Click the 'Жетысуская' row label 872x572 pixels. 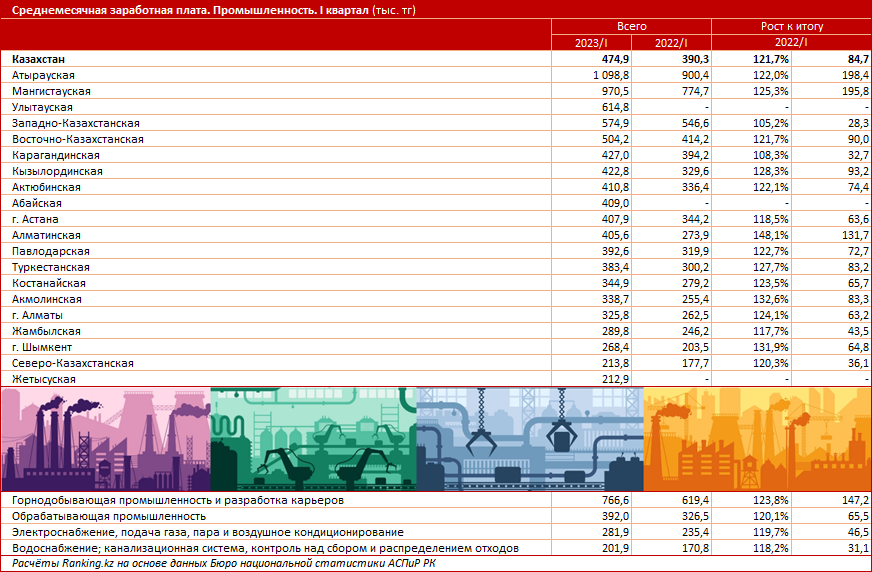[43, 380]
